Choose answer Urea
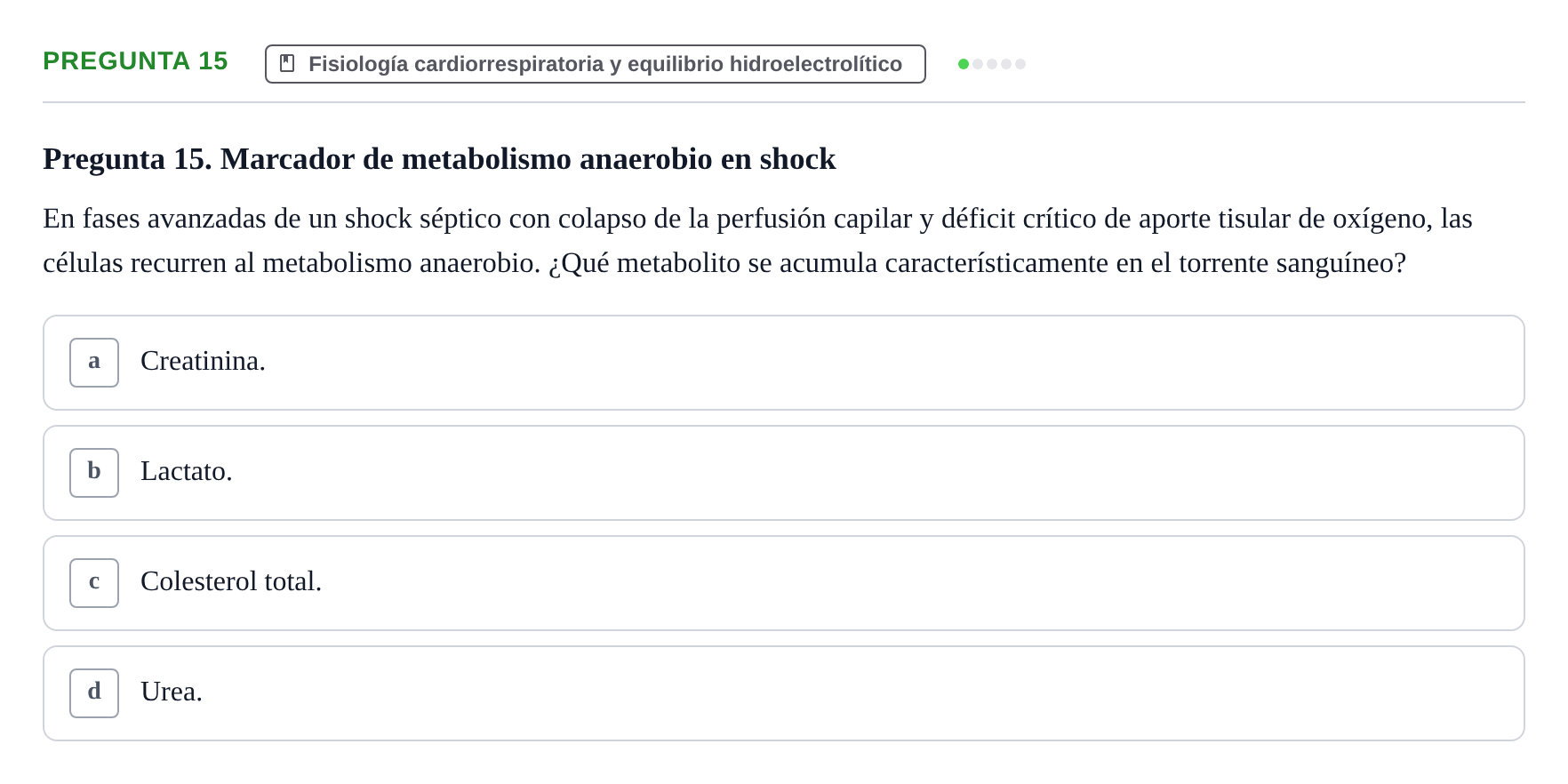 172,692
